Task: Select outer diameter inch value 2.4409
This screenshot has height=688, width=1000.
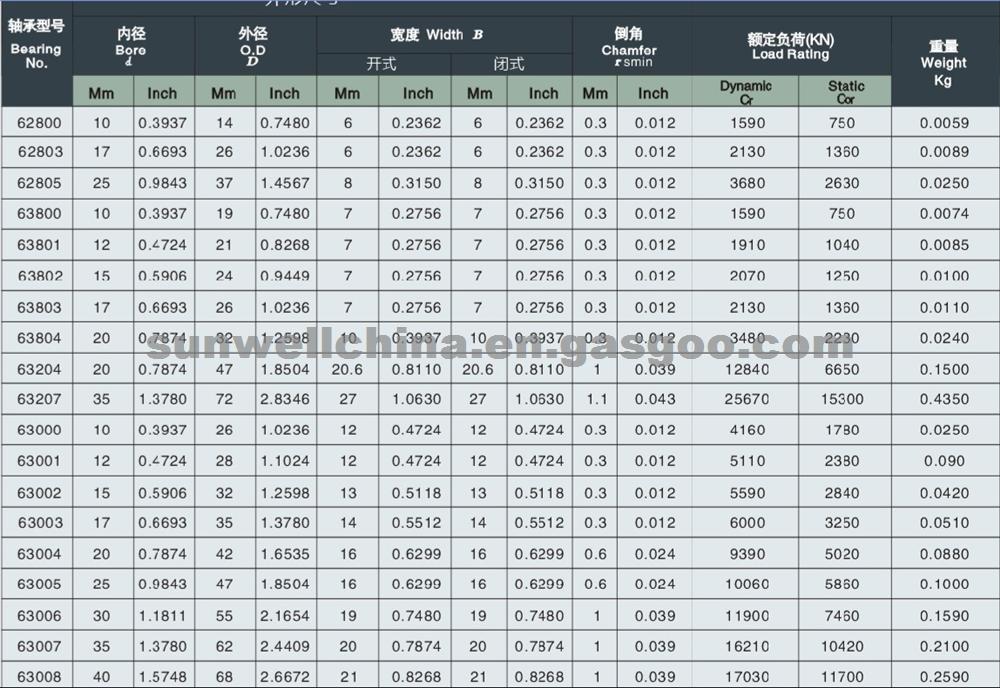Action: pos(284,647)
